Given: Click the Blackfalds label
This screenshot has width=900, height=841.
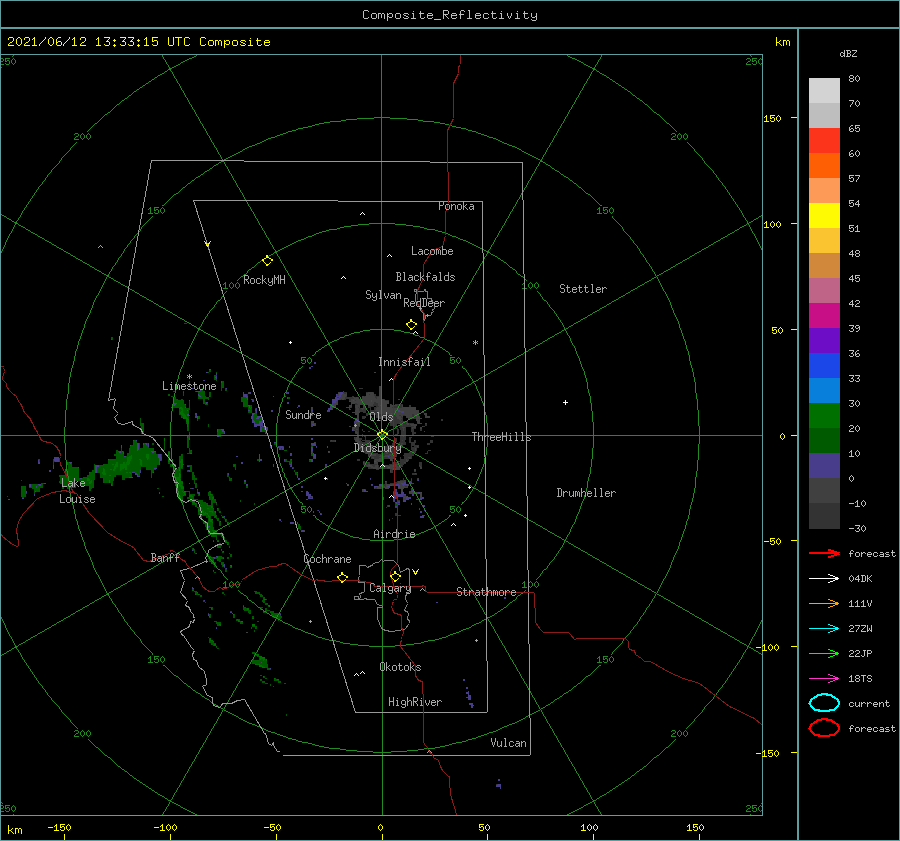Looking at the screenshot, I should pyautogui.click(x=425, y=277).
